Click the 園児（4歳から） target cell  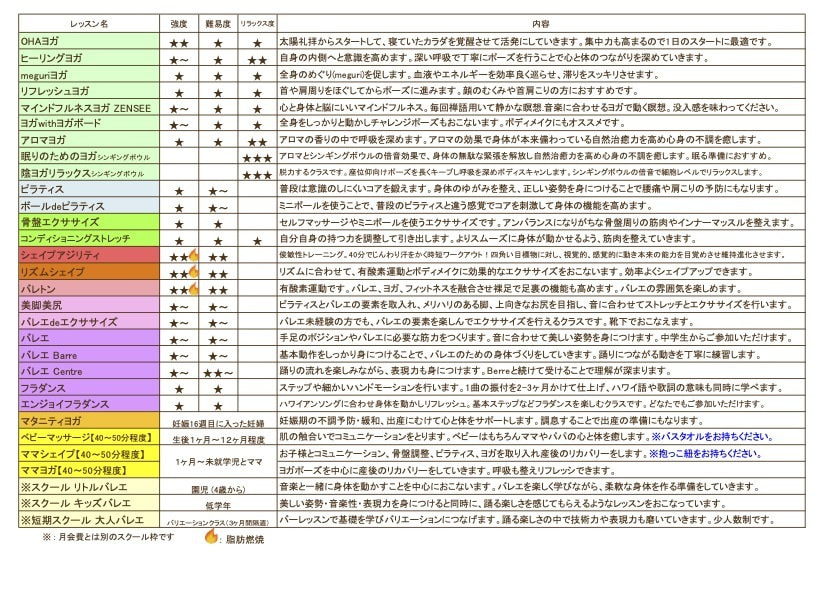coord(219,489)
